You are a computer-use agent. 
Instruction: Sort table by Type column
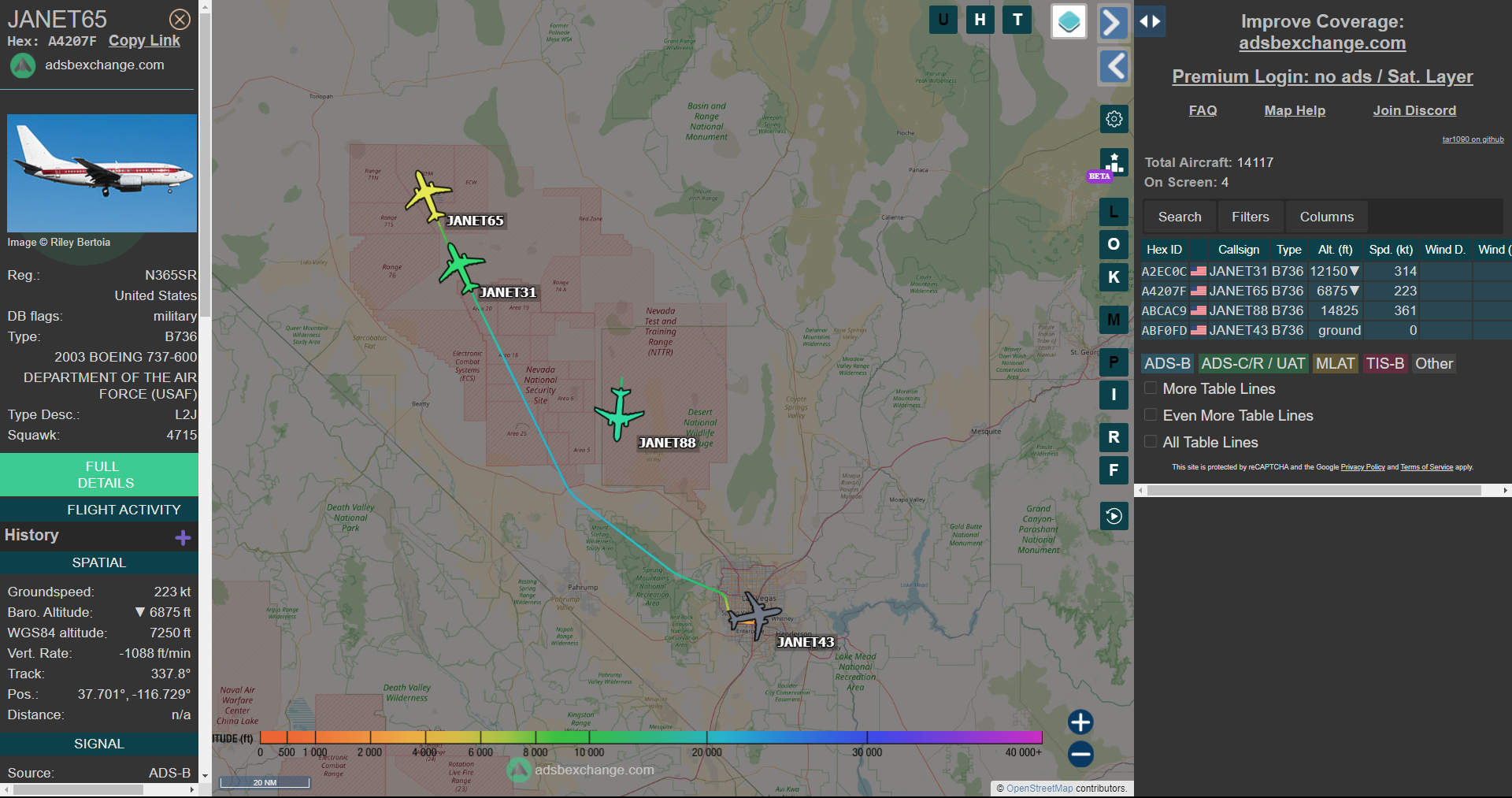coord(1289,249)
